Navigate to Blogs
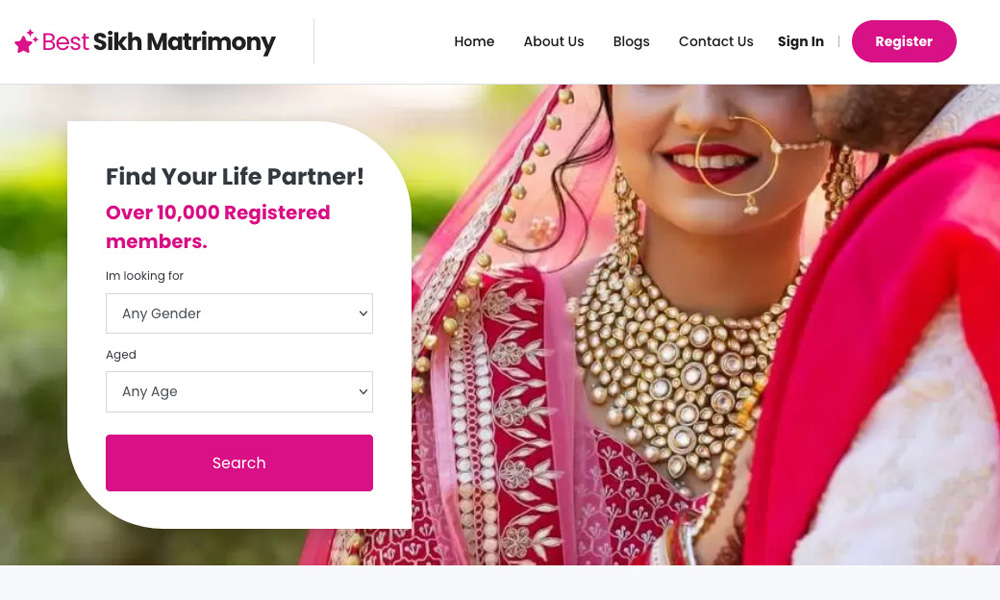Screen dimensions: 1000x600 click(x=631, y=41)
